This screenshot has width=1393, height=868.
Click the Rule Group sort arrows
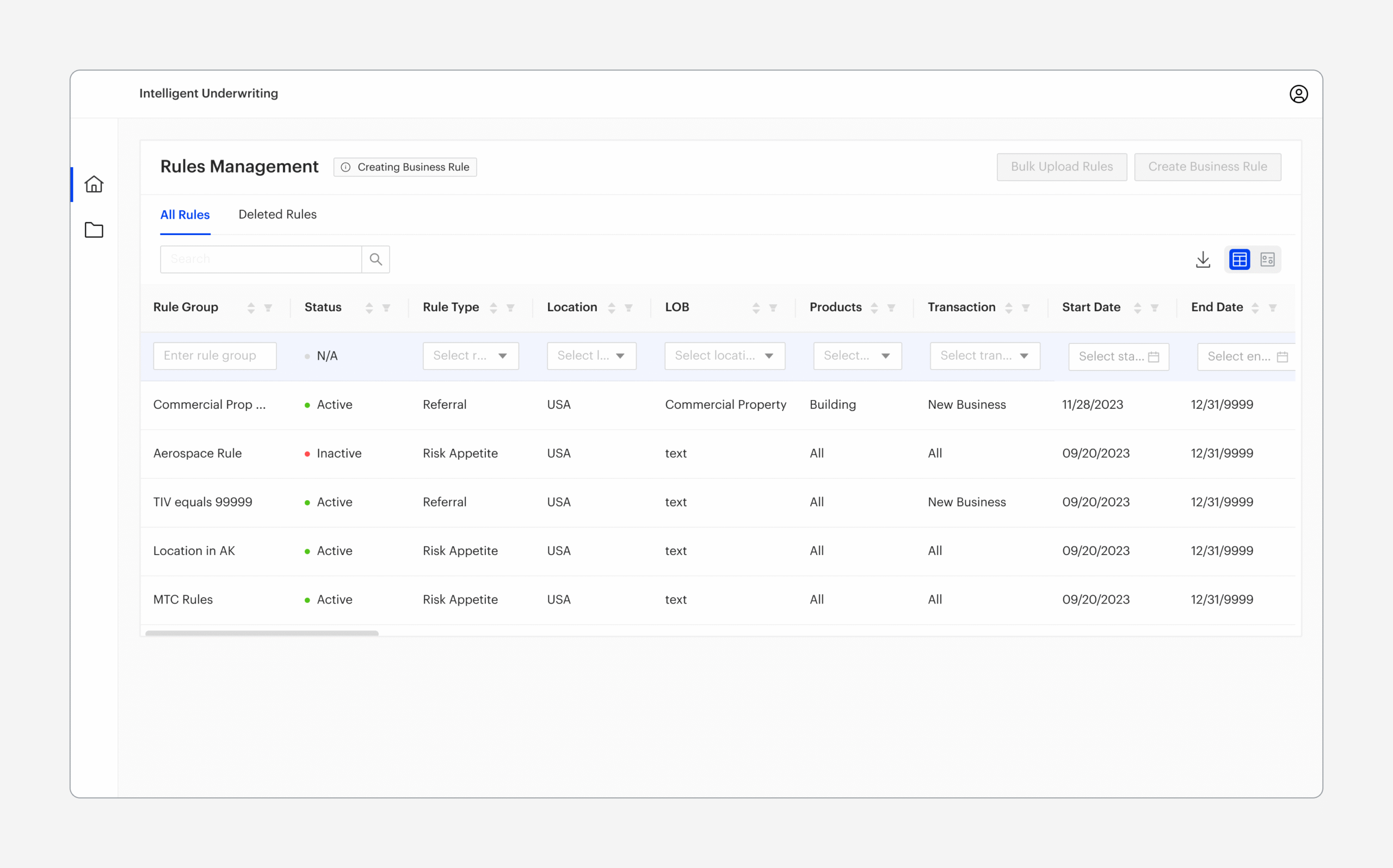point(251,307)
